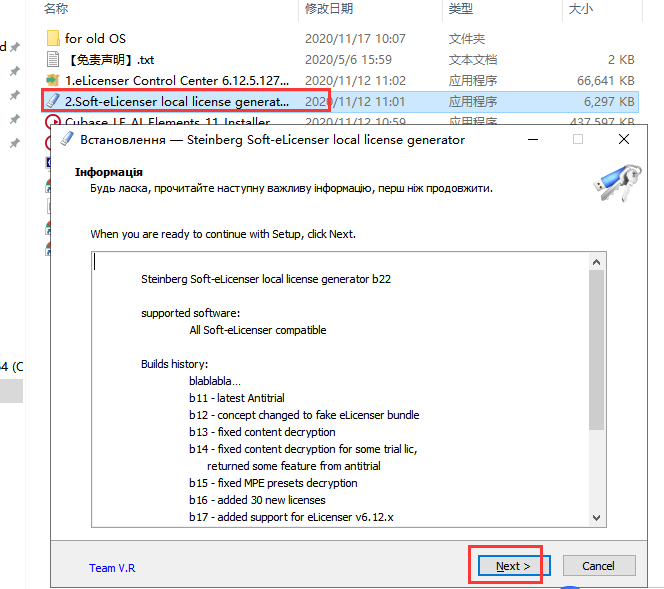Click the setup icon in installer title bar
The width and height of the screenshot is (664, 589).
(68, 140)
